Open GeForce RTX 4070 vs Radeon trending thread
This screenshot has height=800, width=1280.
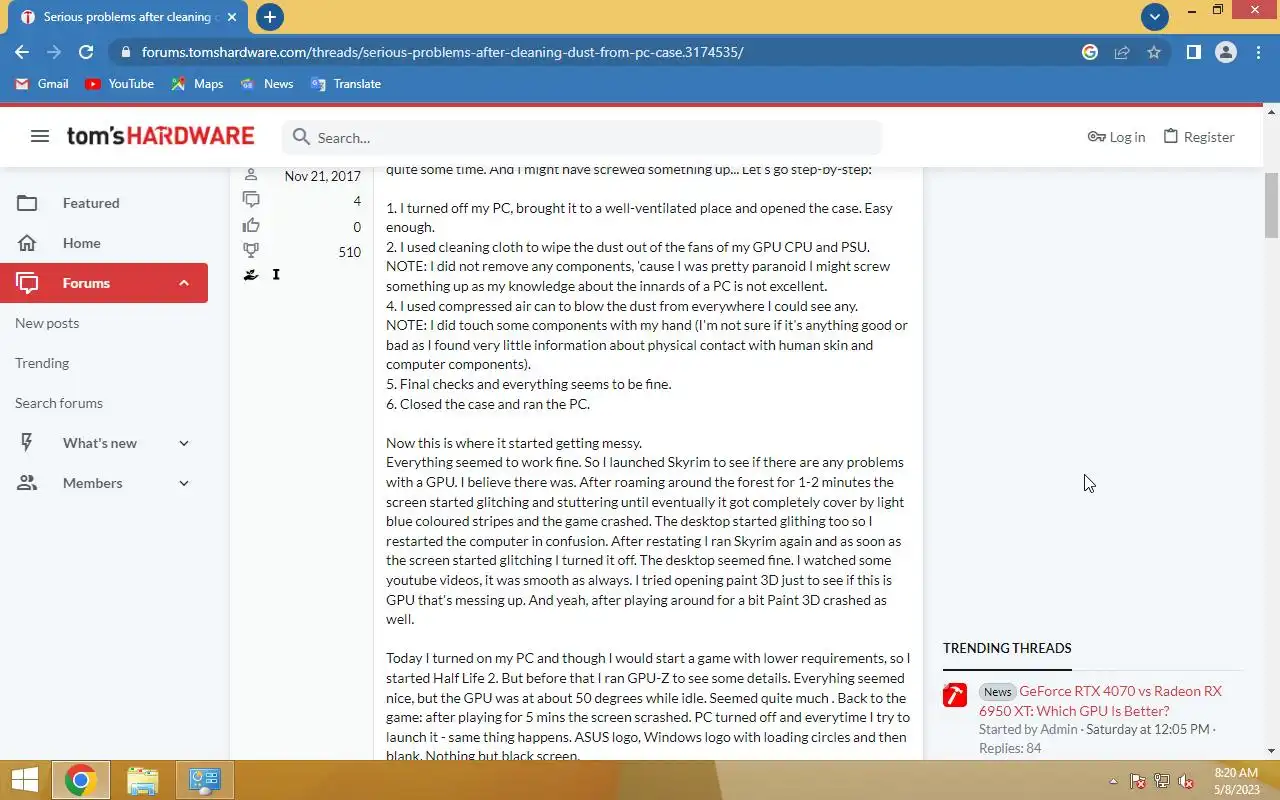pyautogui.click(x=1100, y=701)
